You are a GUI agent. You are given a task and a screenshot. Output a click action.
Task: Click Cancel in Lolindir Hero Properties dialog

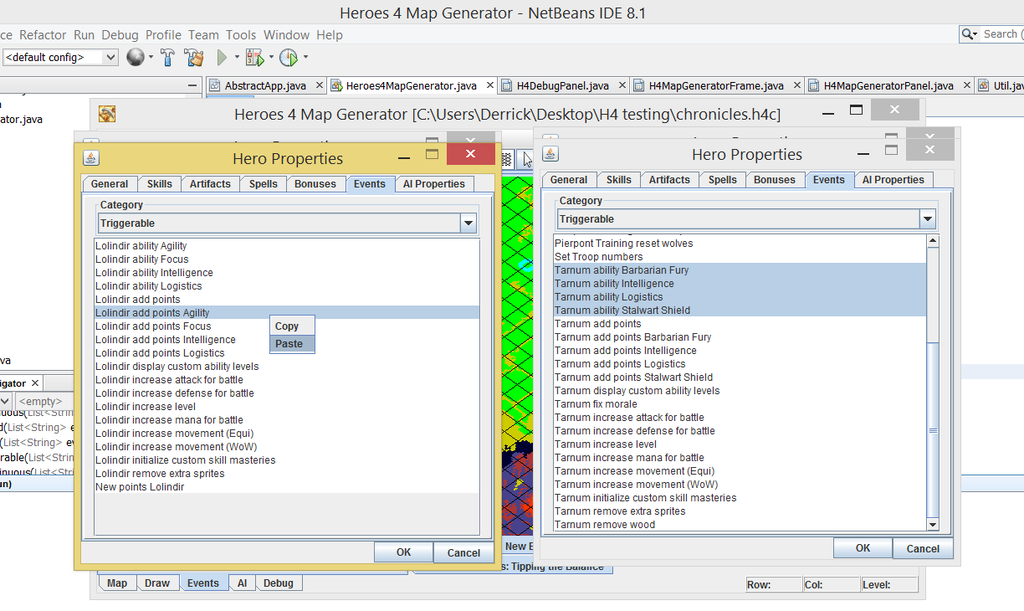(464, 553)
